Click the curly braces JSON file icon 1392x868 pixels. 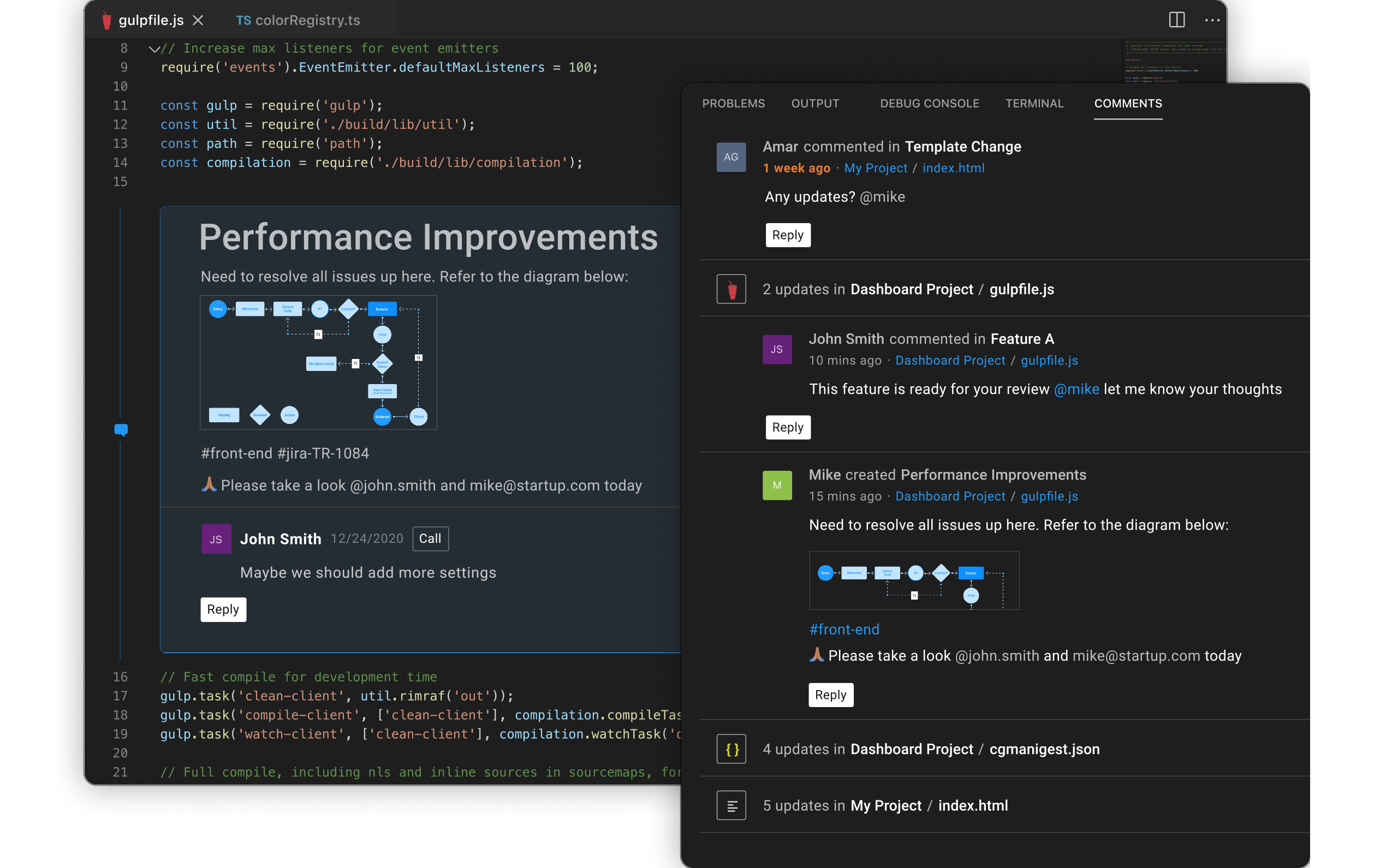(x=731, y=749)
